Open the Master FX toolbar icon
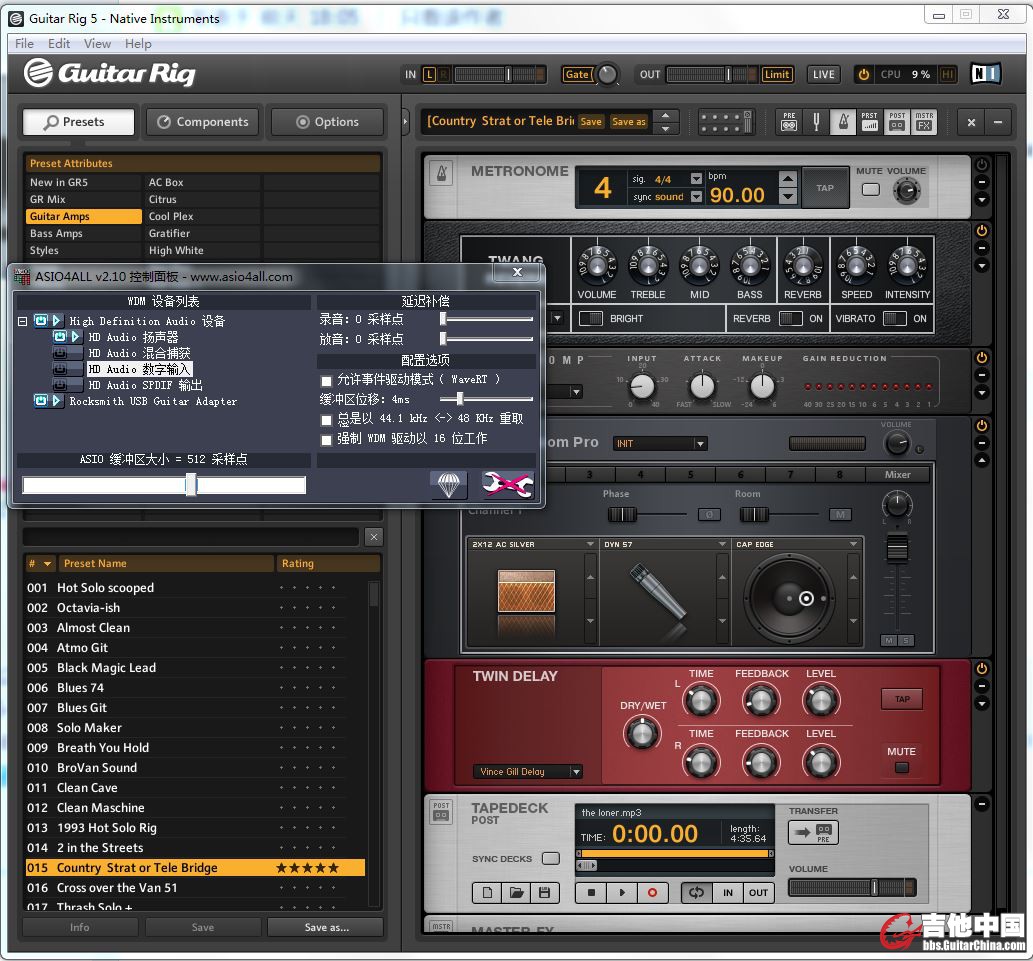This screenshot has height=961, width=1033. [924, 122]
